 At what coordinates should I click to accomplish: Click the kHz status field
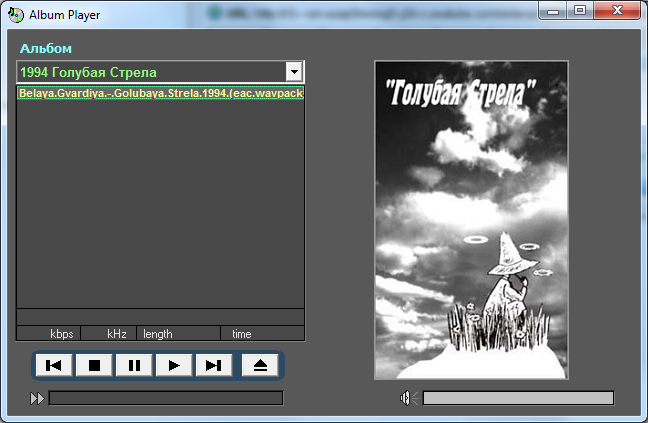(x=109, y=333)
